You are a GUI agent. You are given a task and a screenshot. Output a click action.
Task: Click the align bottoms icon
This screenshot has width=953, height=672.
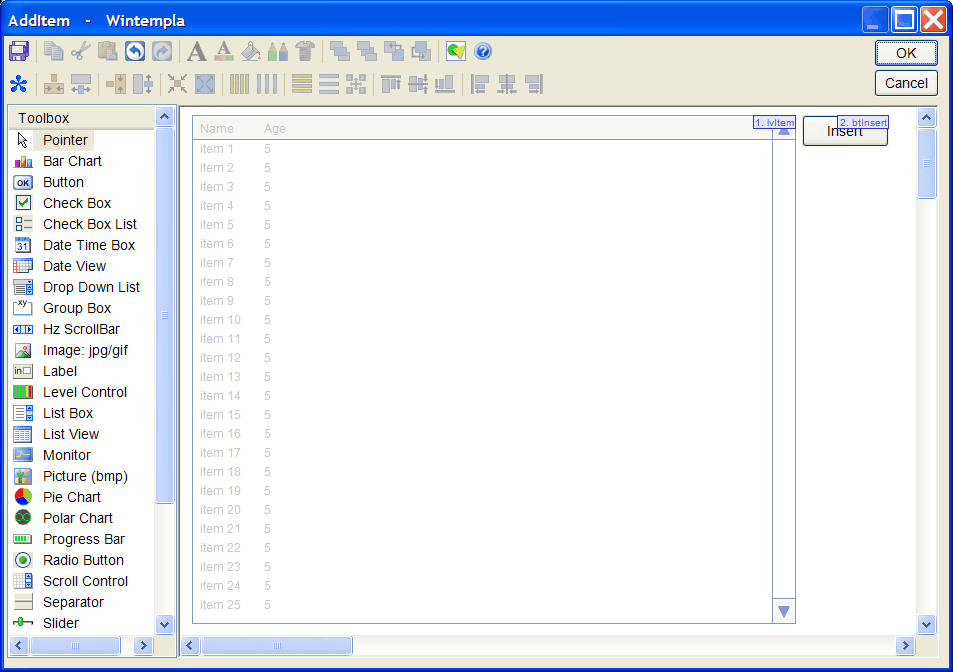[445, 84]
